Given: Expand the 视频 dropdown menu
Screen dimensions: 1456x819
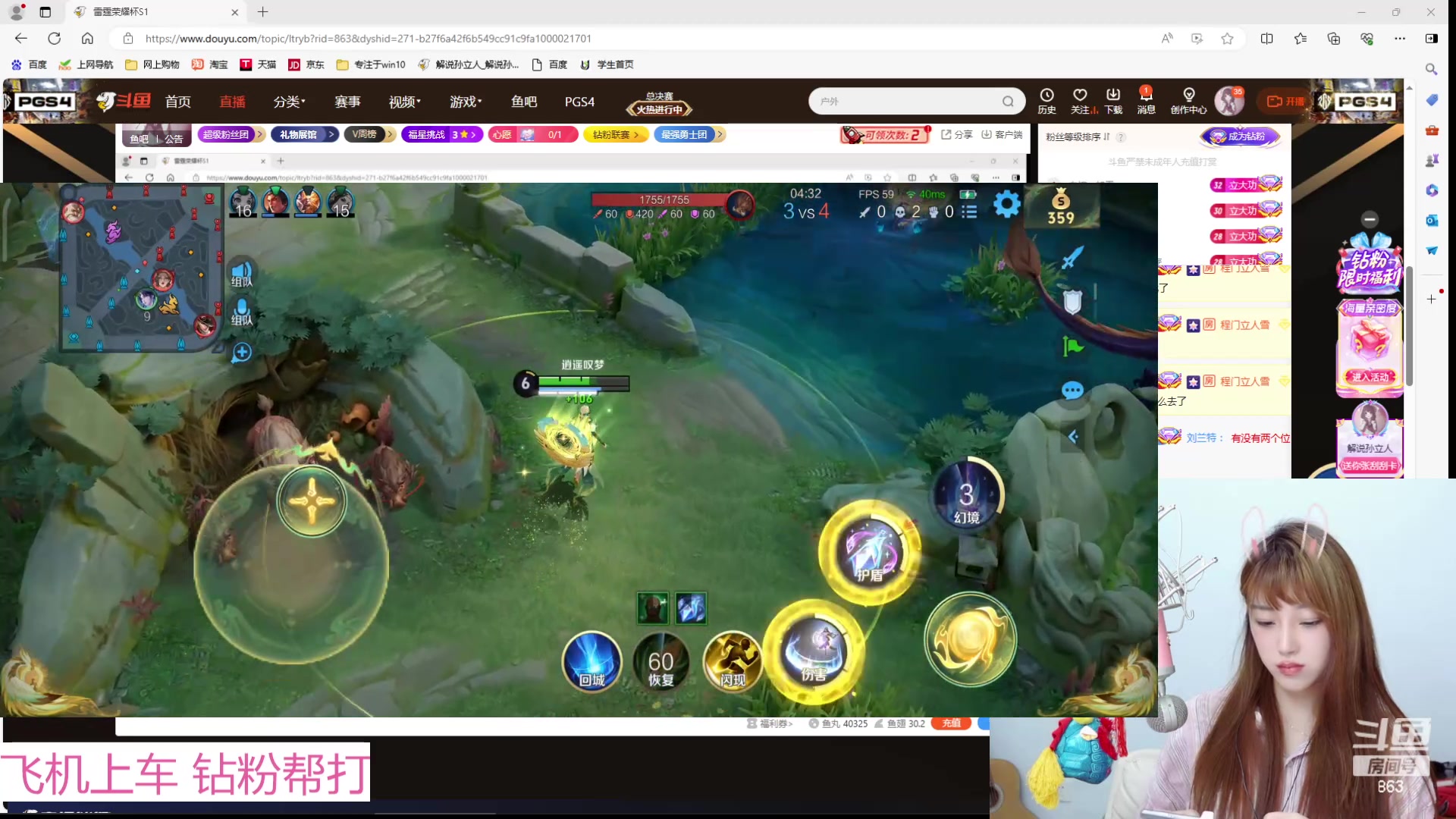Looking at the screenshot, I should tap(404, 102).
